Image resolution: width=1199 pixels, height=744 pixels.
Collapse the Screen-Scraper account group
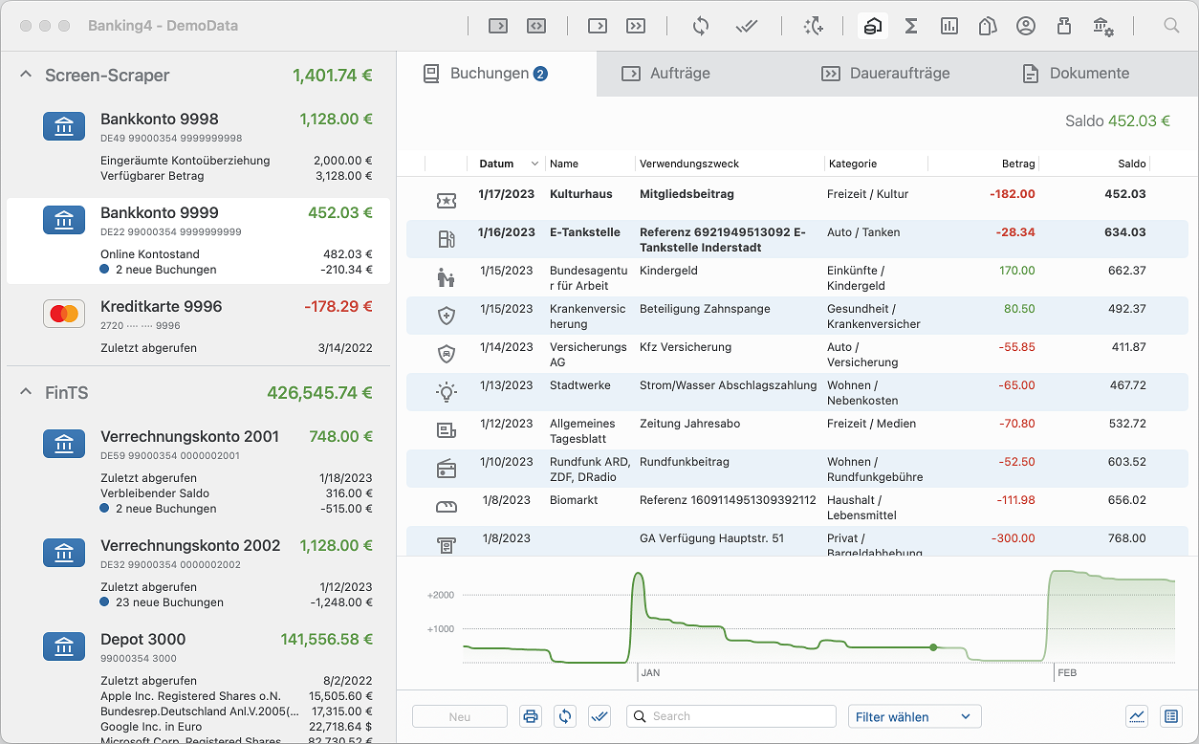26,75
